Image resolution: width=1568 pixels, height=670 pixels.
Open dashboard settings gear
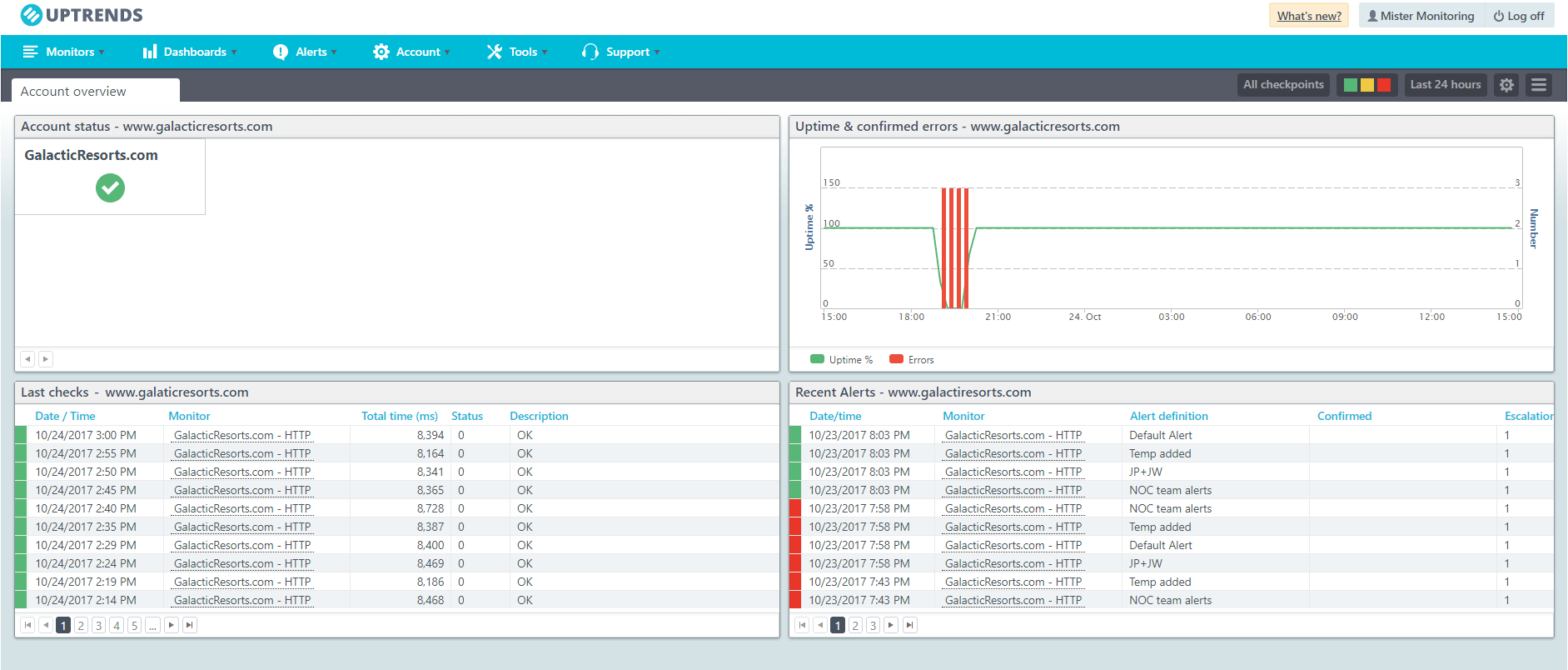[x=1506, y=84]
